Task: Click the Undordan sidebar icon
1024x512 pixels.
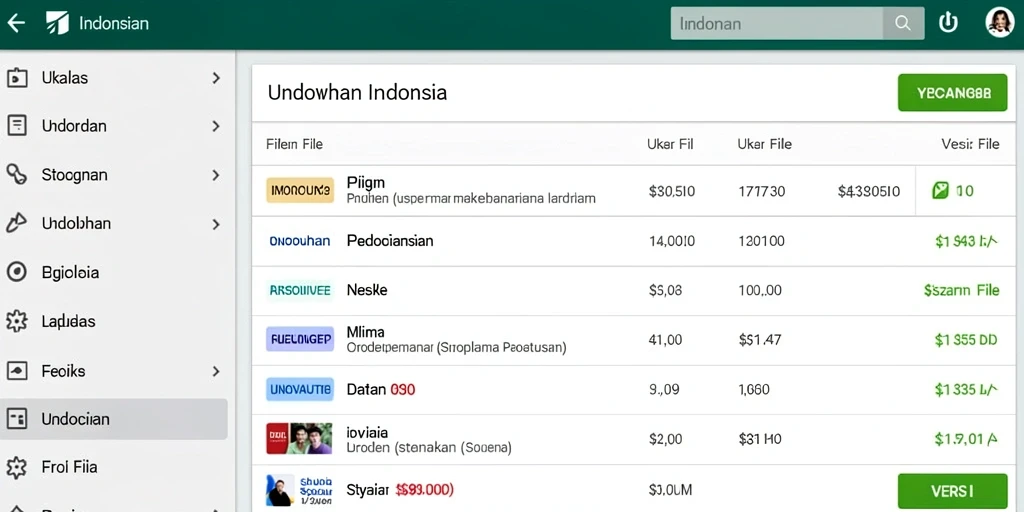Action: 16,125
